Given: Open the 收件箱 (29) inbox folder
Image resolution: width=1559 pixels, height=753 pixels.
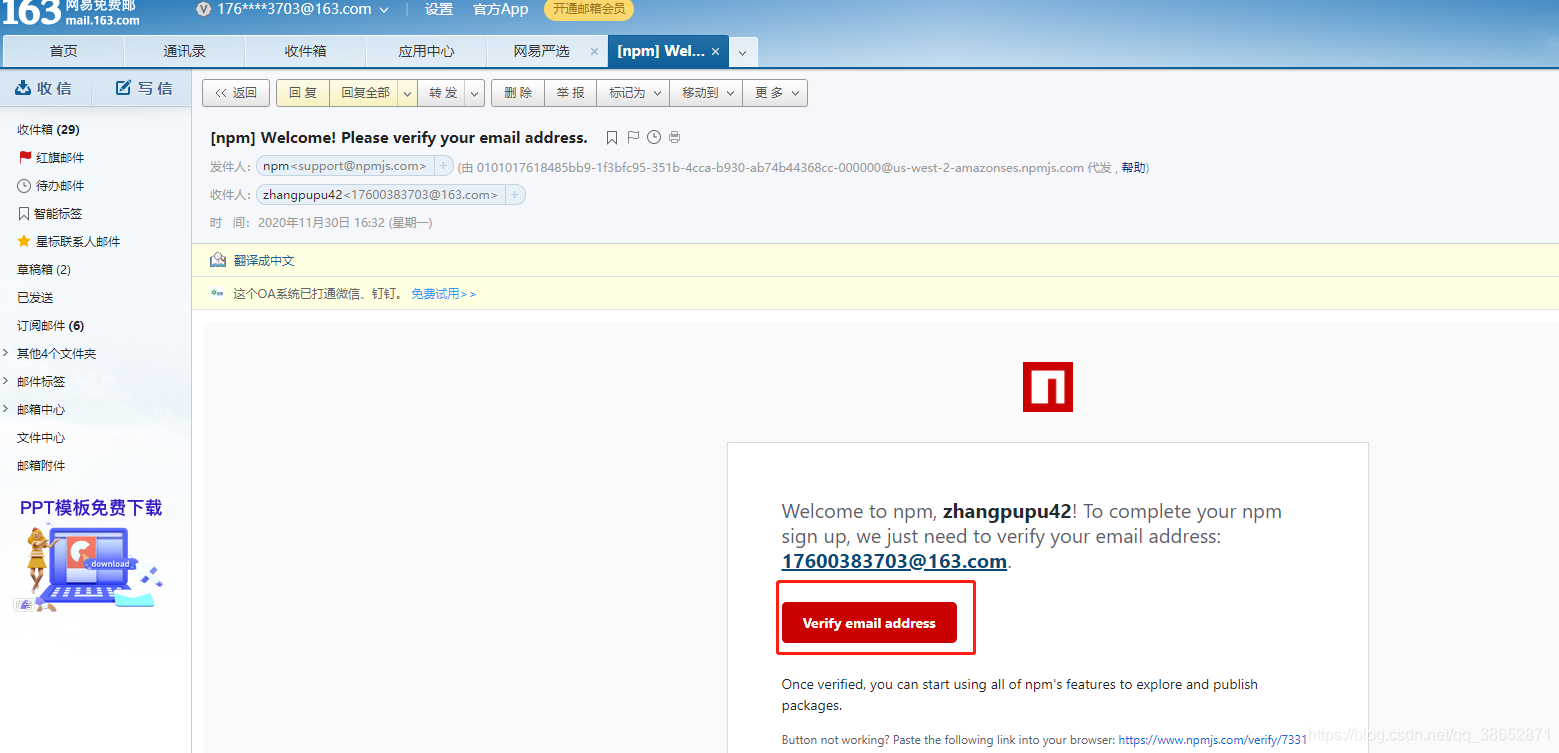Looking at the screenshot, I should click(x=48, y=129).
